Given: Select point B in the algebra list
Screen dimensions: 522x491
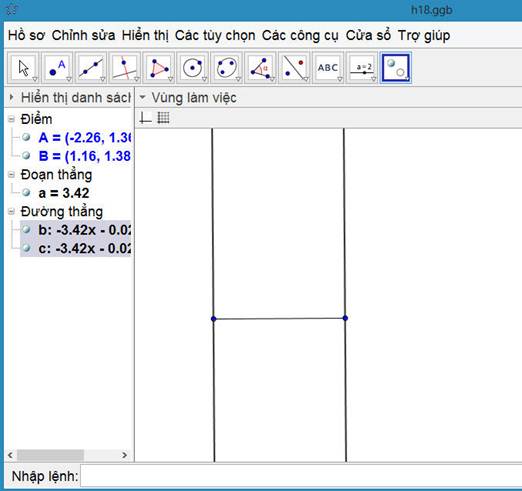Looking at the screenshot, I should pos(85,156).
